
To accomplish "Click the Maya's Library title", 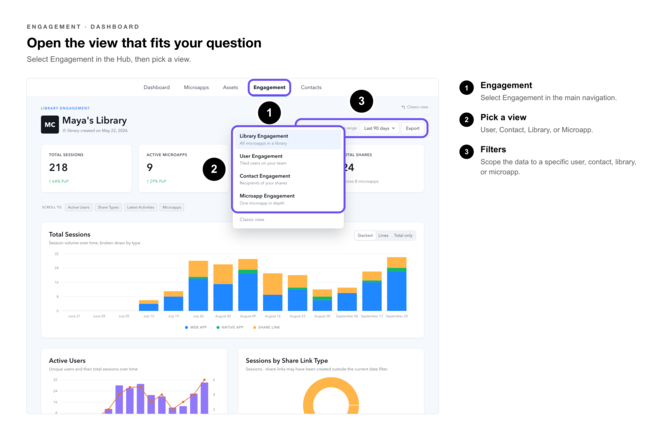I will (x=94, y=120).
